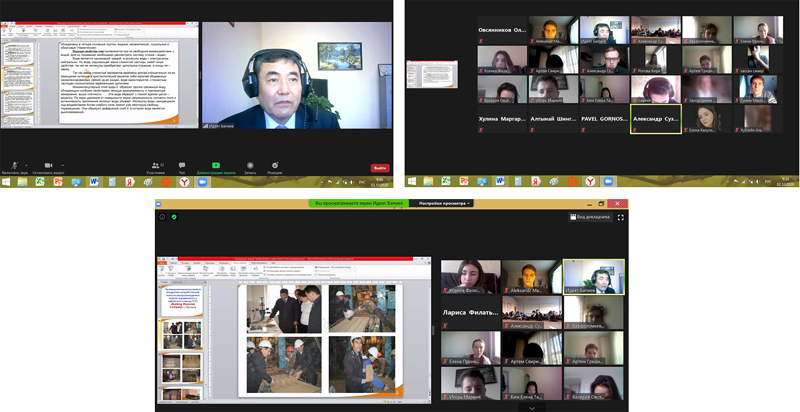This screenshot has height=412, width=800.
Task: Show more participants with down chevron
Action: point(532,408)
